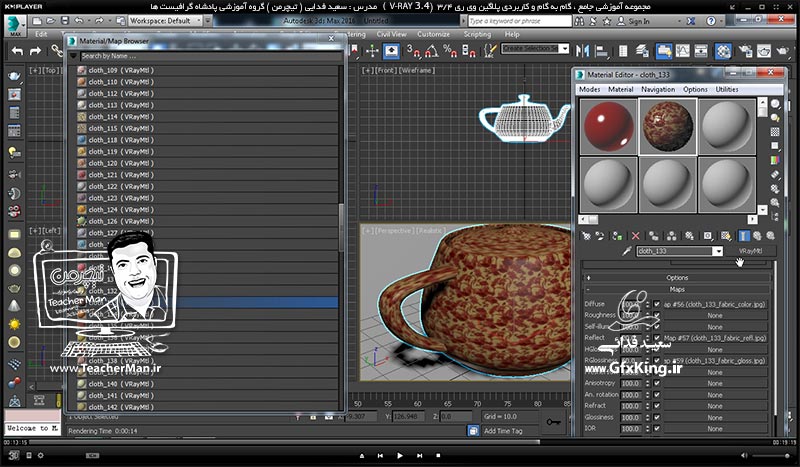This screenshot has width=800, height=467.
Task: Select the cloth fabric material sample slot
Action: point(668,127)
